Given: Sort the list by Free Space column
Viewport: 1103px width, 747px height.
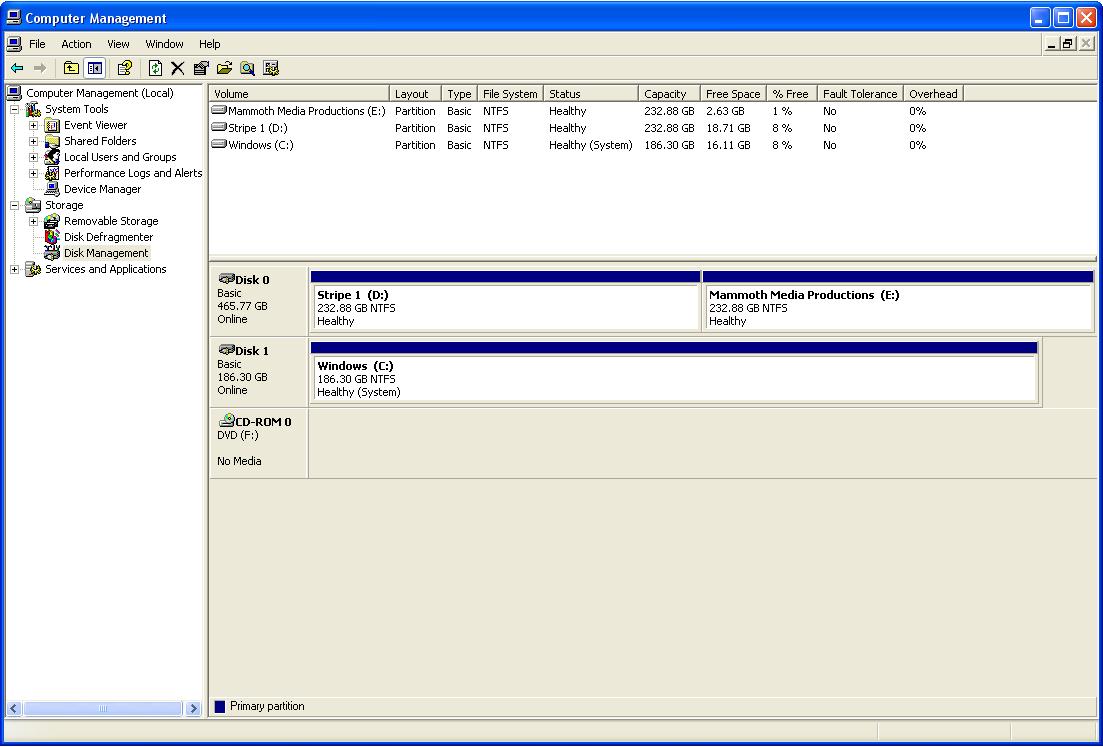Looking at the screenshot, I should click(x=732, y=94).
